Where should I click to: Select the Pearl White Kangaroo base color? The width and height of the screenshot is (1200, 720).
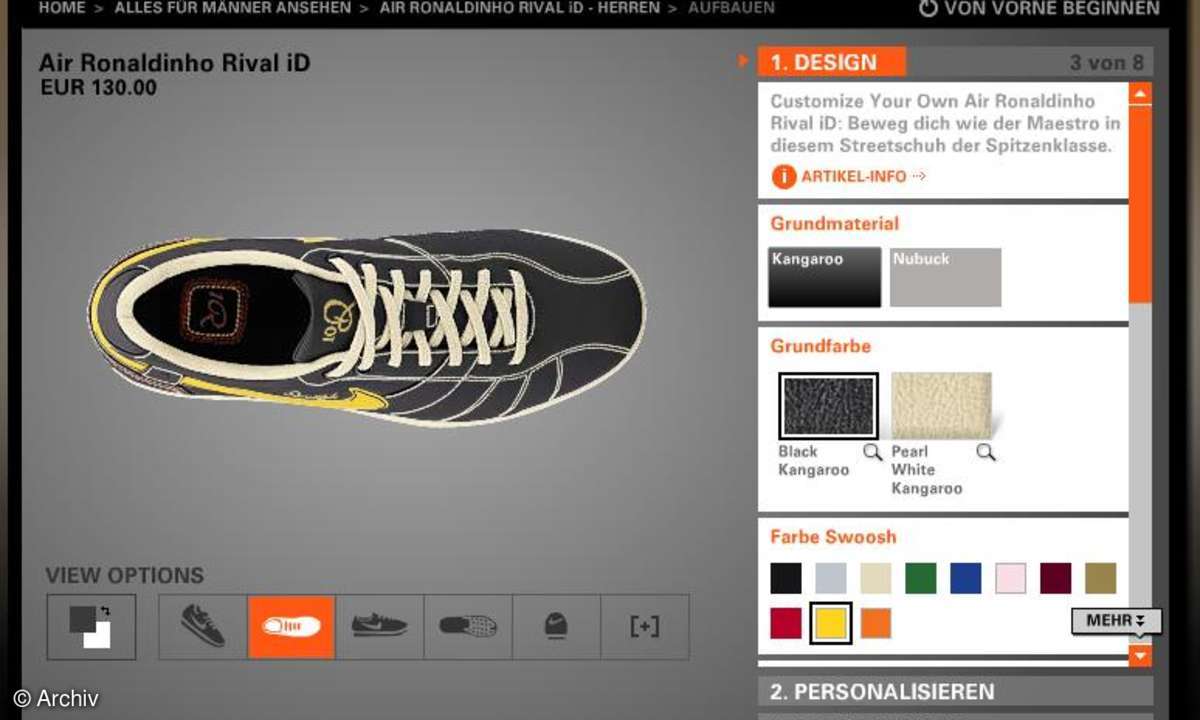[941, 405]
